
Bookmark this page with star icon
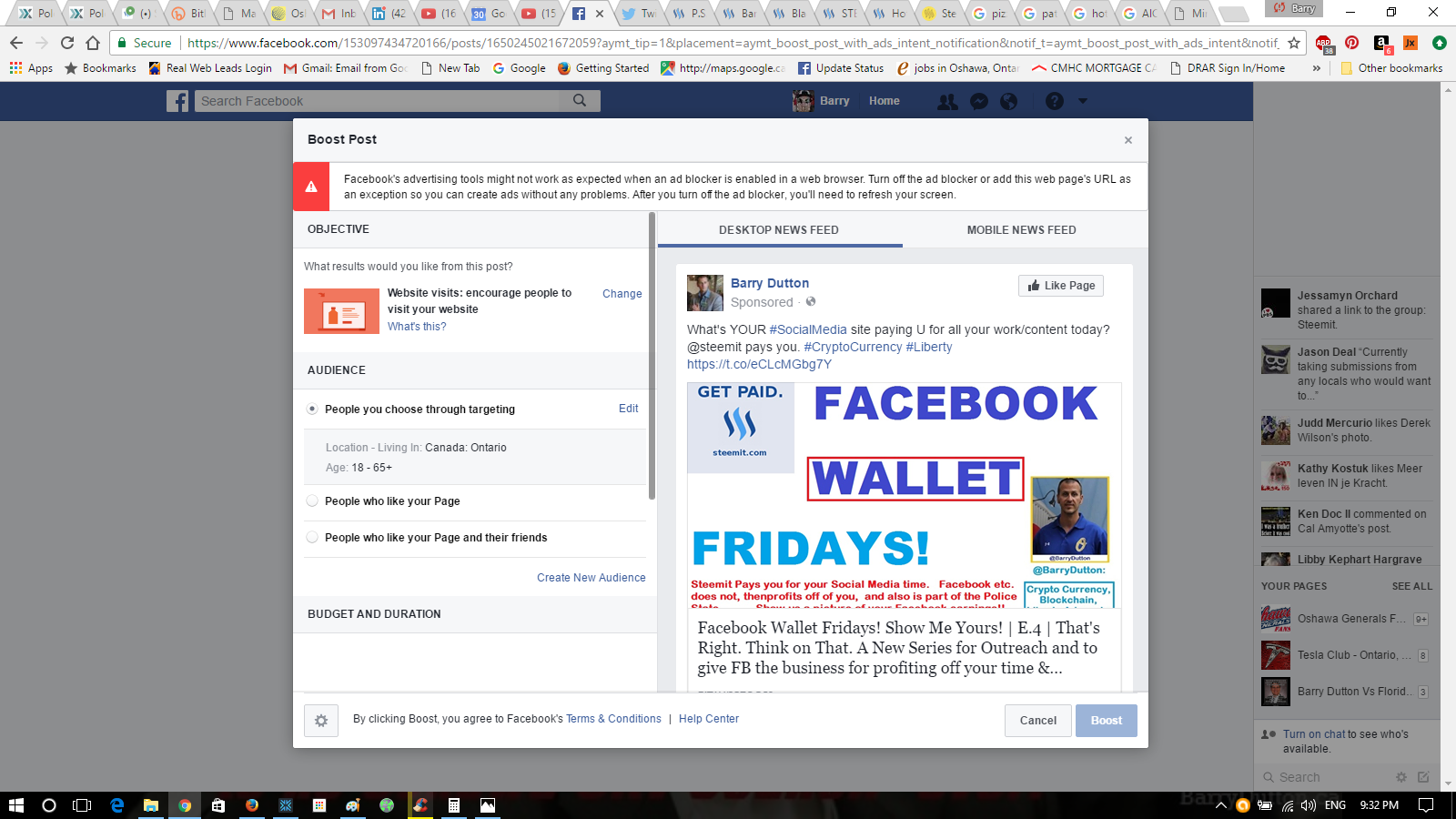(1294, 43)
